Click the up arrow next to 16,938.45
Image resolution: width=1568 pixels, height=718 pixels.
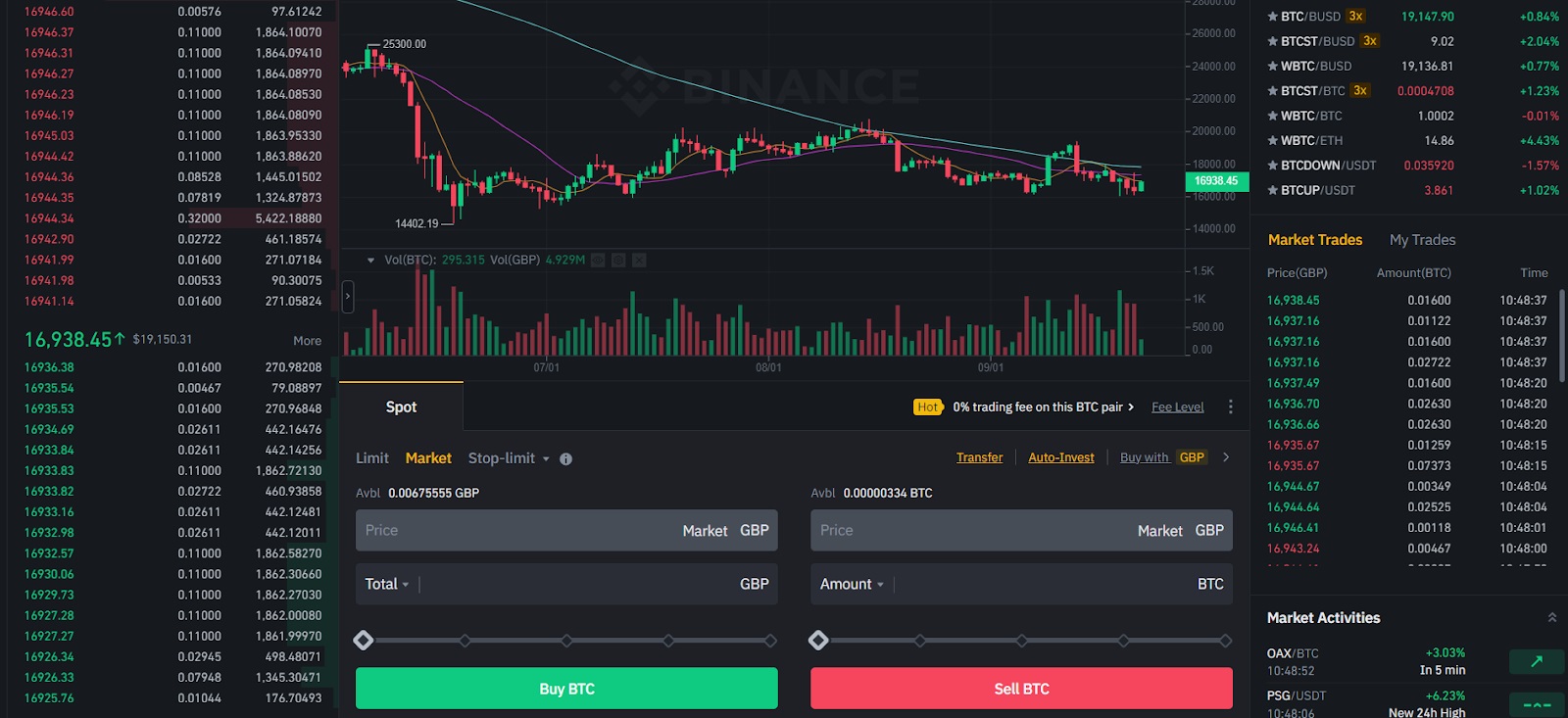tap(120, 339)
